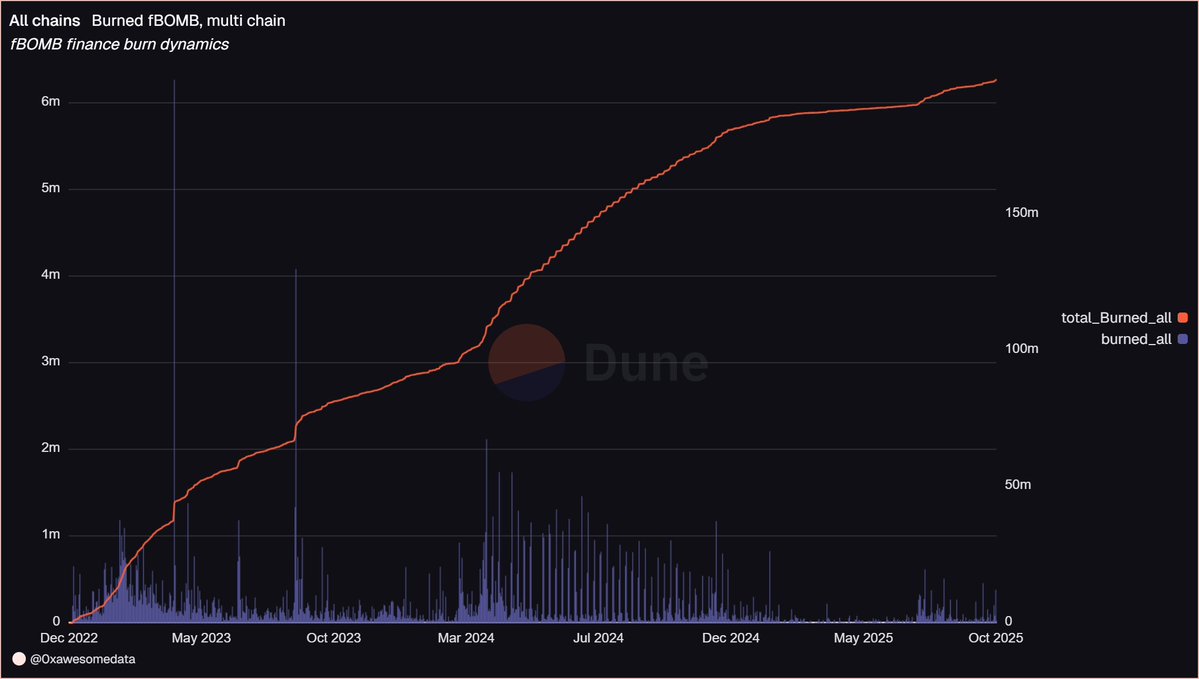This screenshot has width=1199, height=679.
Task: Click the orange total_Burned_all color swatch
Action: (x=1182, y=318)
